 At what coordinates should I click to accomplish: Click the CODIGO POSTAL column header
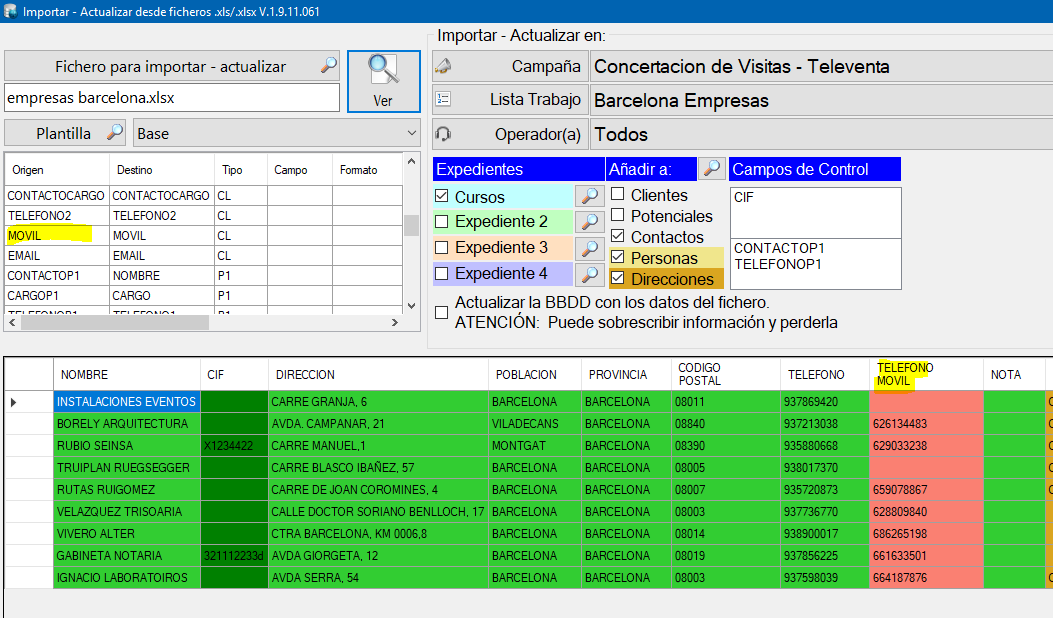click(x=725, y=374)
